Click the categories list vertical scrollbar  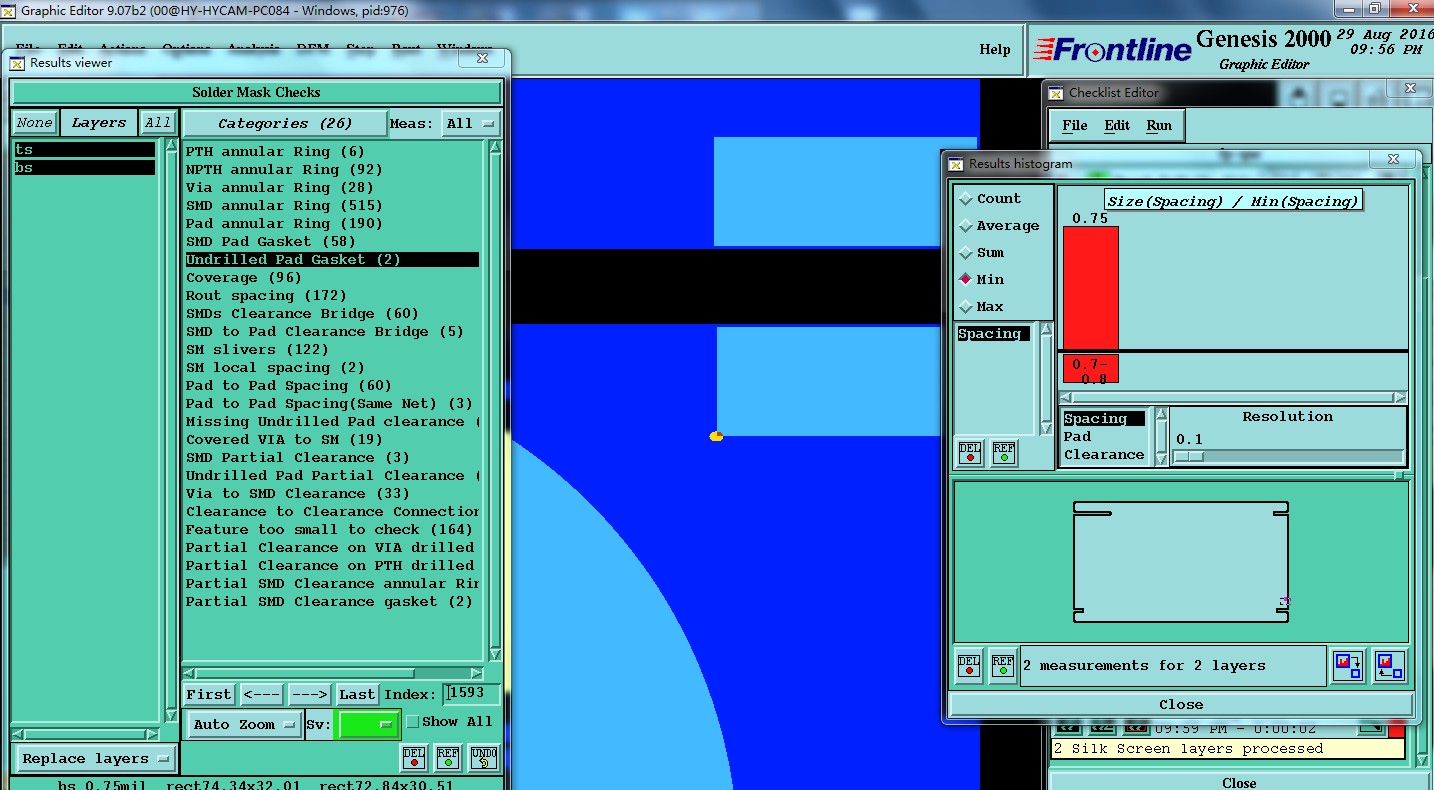[x=493, y=400]
